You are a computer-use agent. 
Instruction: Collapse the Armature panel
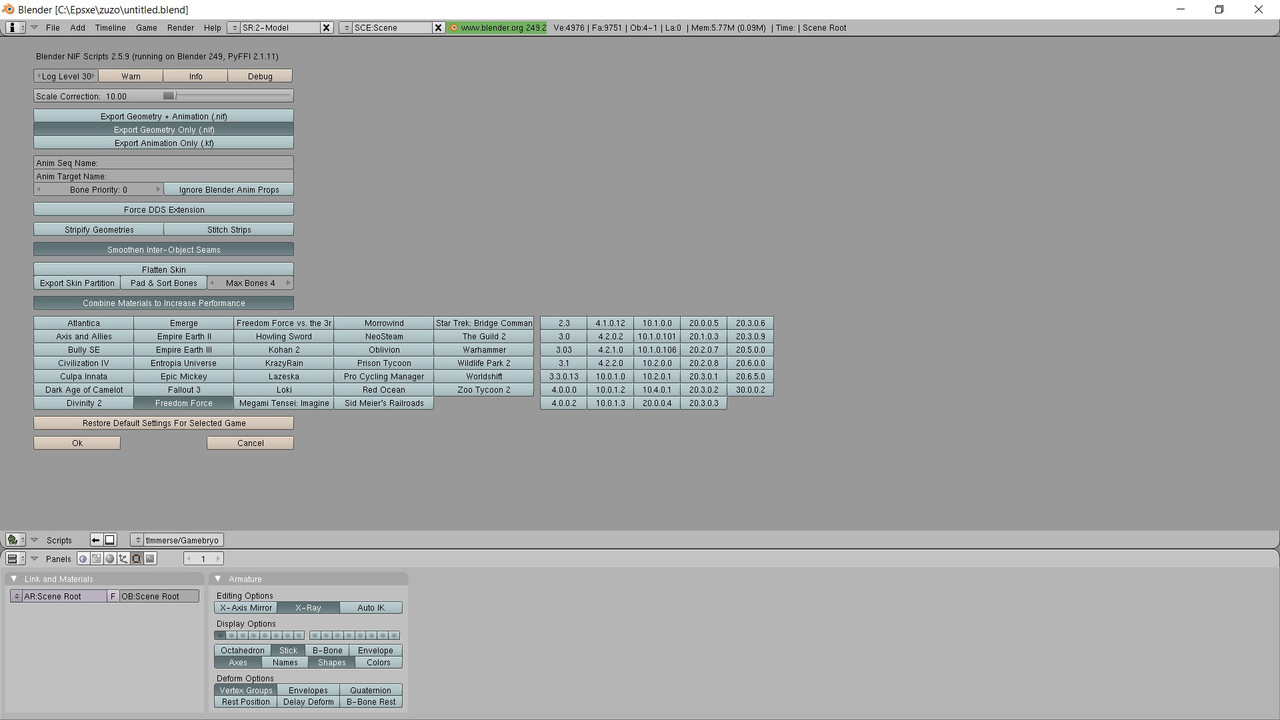point(218,579)
